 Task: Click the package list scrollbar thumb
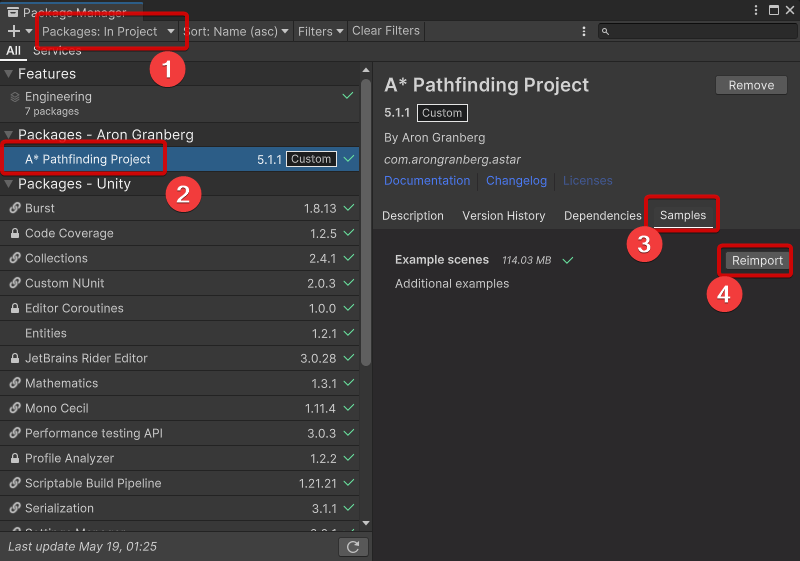pyautogui.click(x=366, y=222)
